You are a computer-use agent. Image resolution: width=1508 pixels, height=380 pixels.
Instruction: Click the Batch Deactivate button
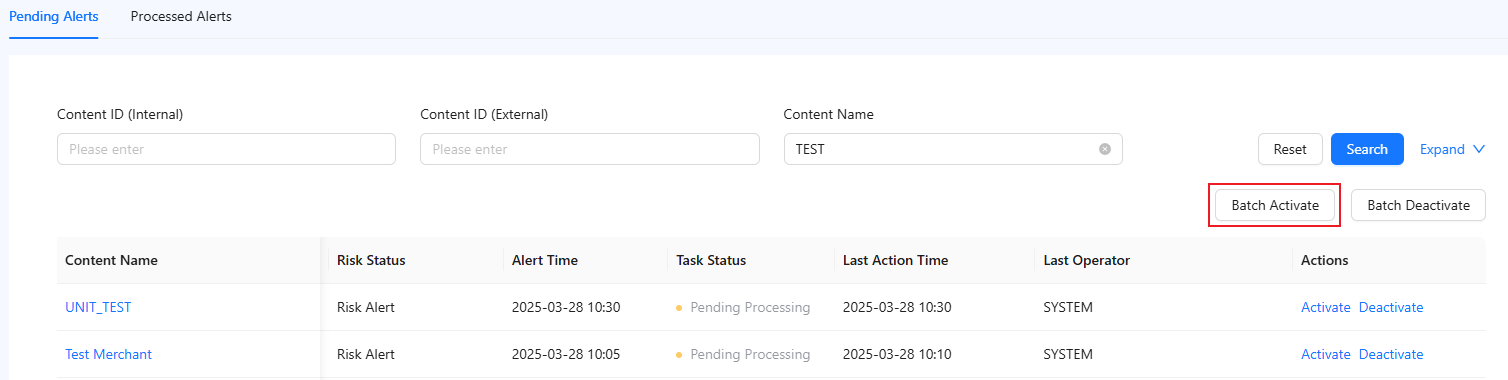(x=1418, y=205)
